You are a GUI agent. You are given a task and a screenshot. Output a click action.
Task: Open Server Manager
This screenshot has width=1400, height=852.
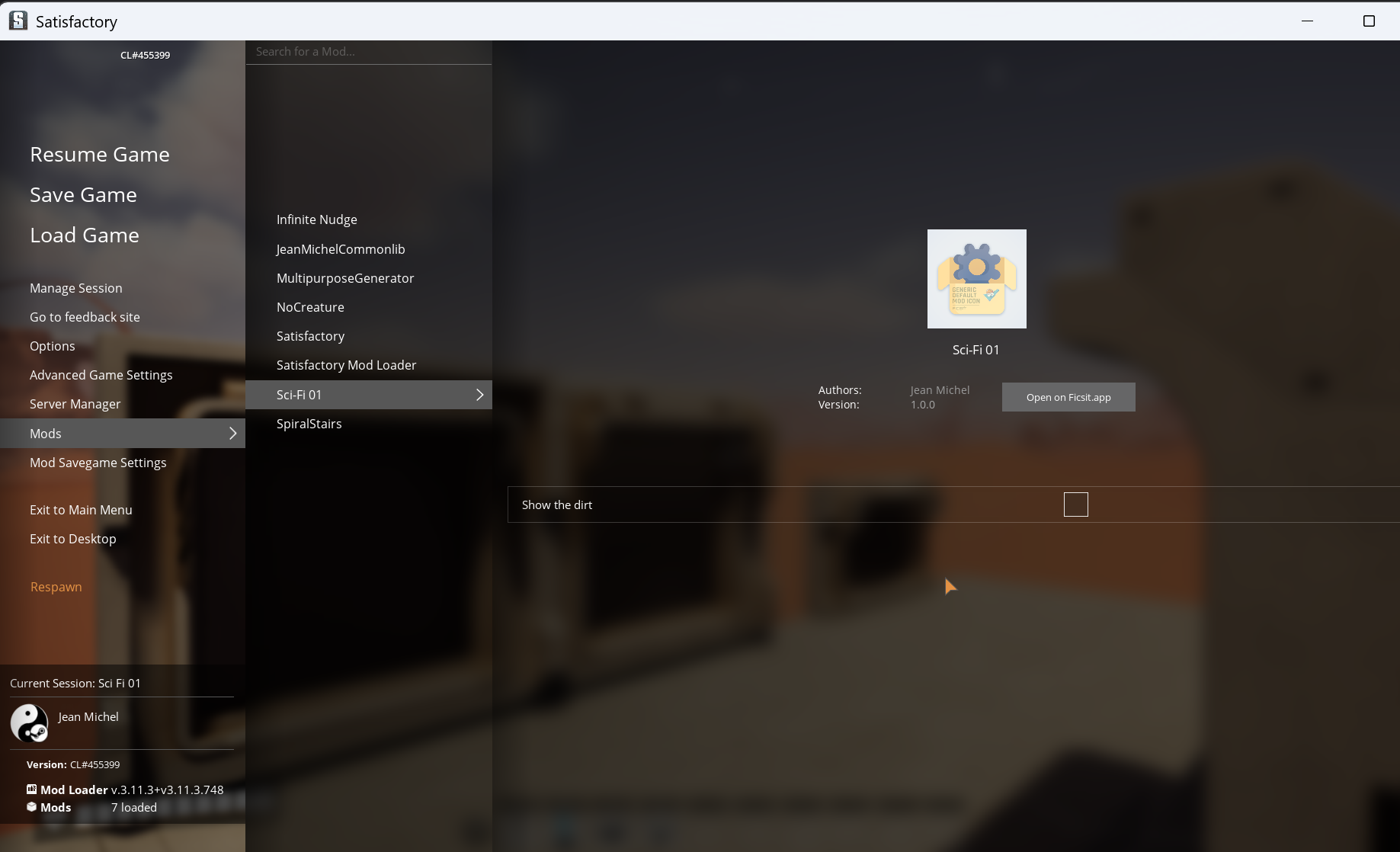coord(75,404)
